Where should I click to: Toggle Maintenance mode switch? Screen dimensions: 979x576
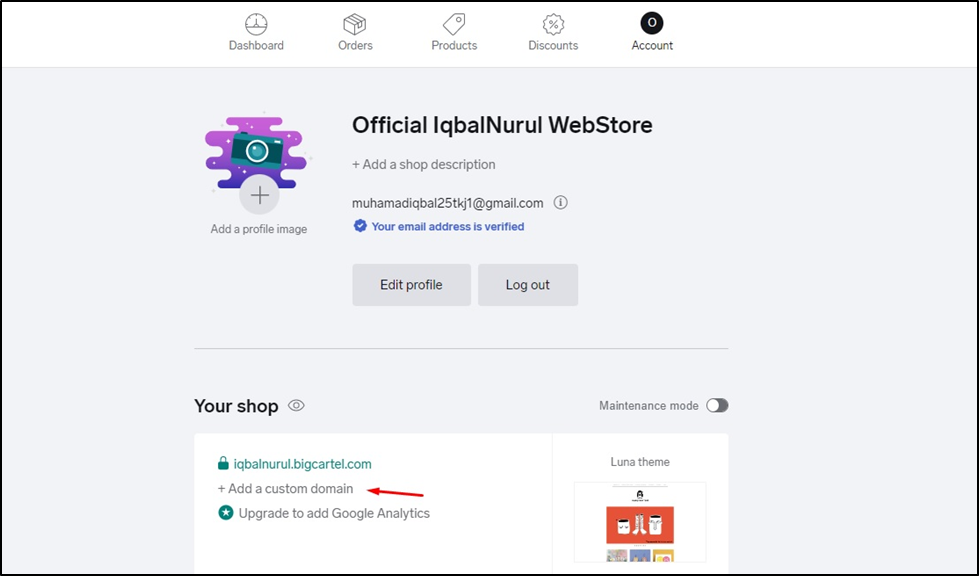coord(717,406)
